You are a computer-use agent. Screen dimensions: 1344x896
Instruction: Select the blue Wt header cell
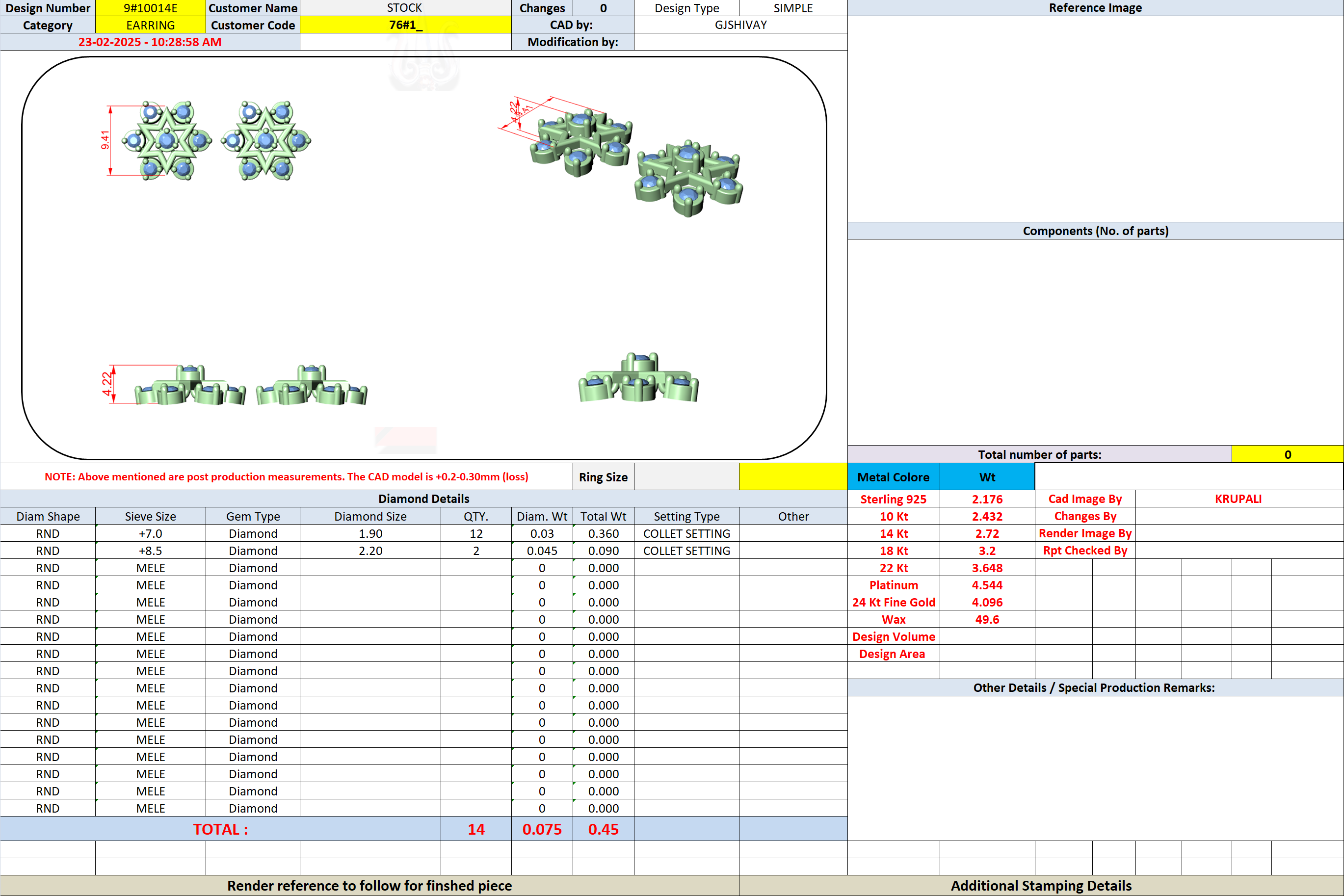[987, 476]
